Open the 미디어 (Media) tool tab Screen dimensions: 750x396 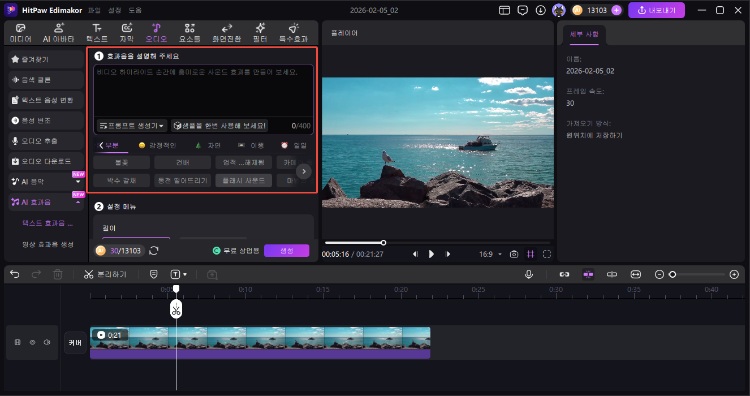coord(21,33)
